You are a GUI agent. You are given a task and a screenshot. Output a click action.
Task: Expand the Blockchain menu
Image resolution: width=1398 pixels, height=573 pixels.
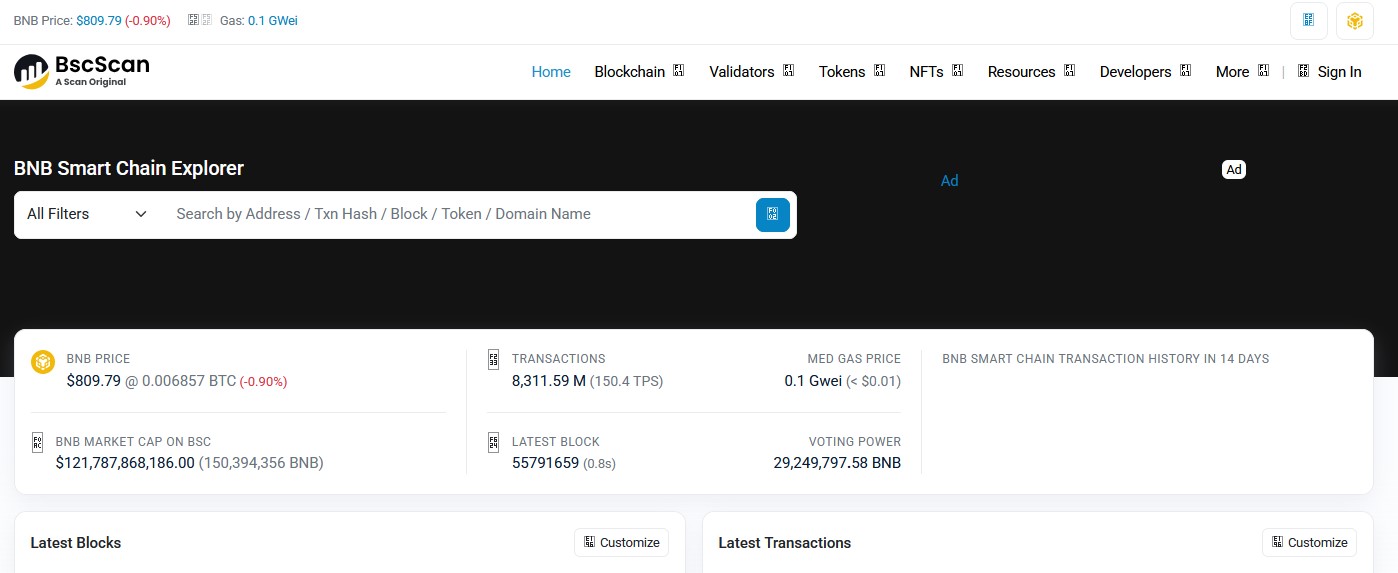coord(638,72)
